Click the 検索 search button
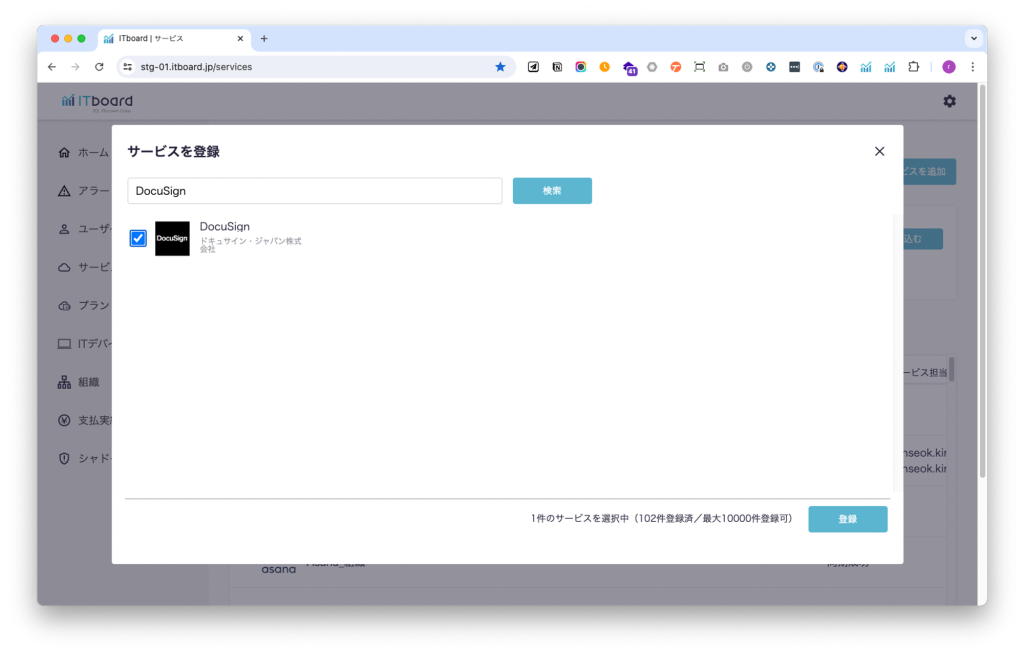1024x654 pixels. click(552, 191)
